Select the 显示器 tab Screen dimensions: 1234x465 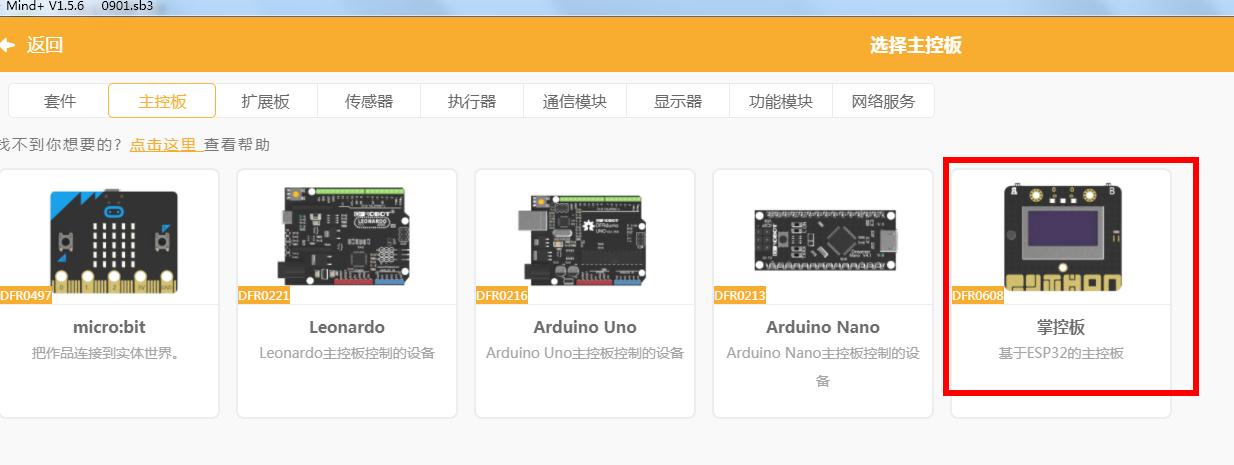[x=678, y=101]
